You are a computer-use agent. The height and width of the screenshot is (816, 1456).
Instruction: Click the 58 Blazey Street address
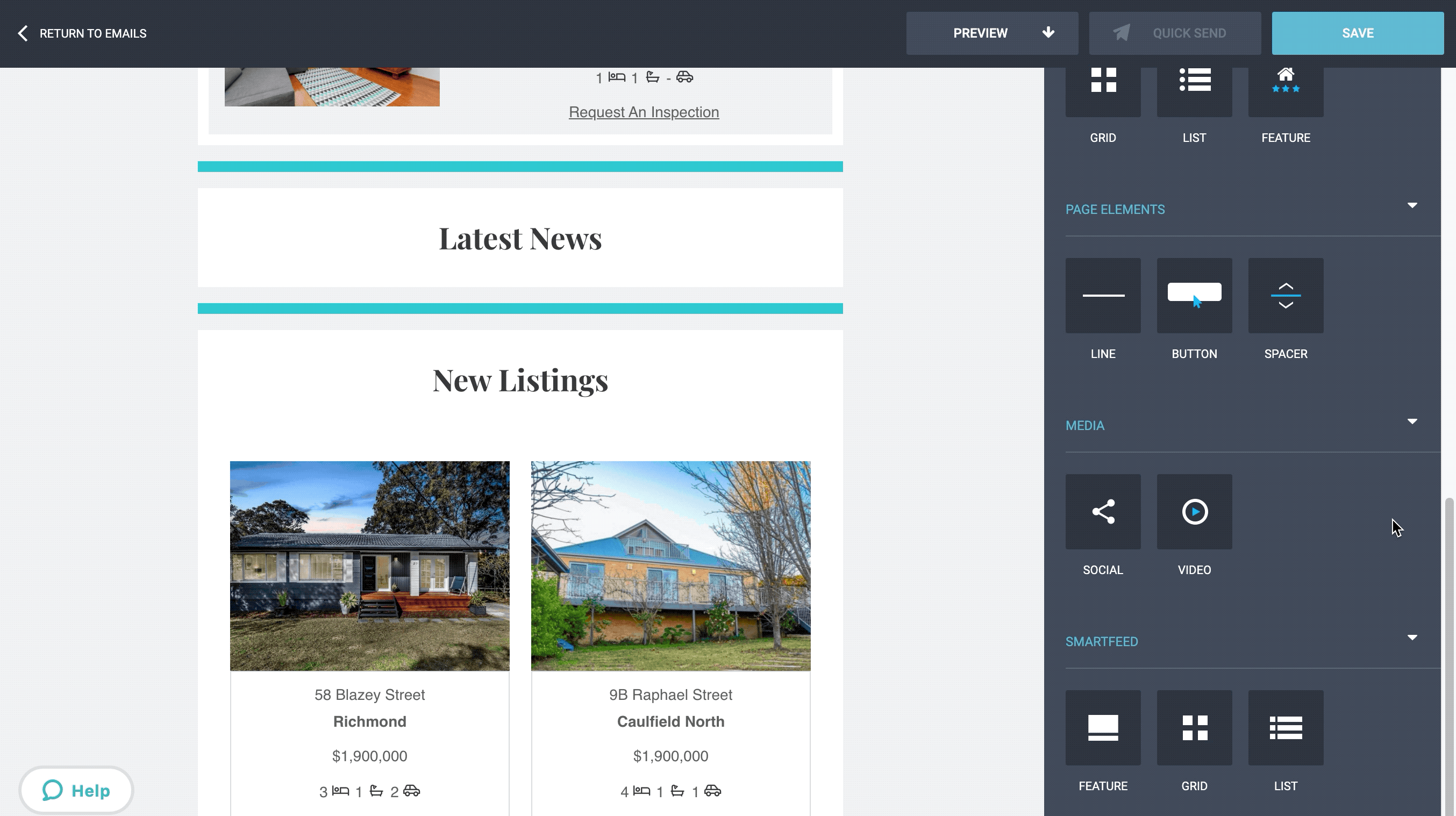click(370, 695)
